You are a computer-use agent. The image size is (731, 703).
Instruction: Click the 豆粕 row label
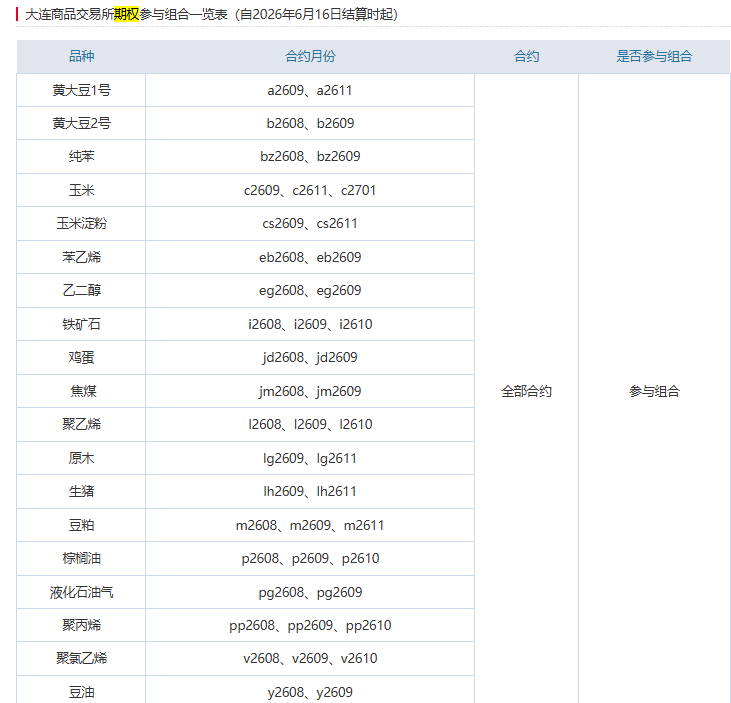[82, 525]
